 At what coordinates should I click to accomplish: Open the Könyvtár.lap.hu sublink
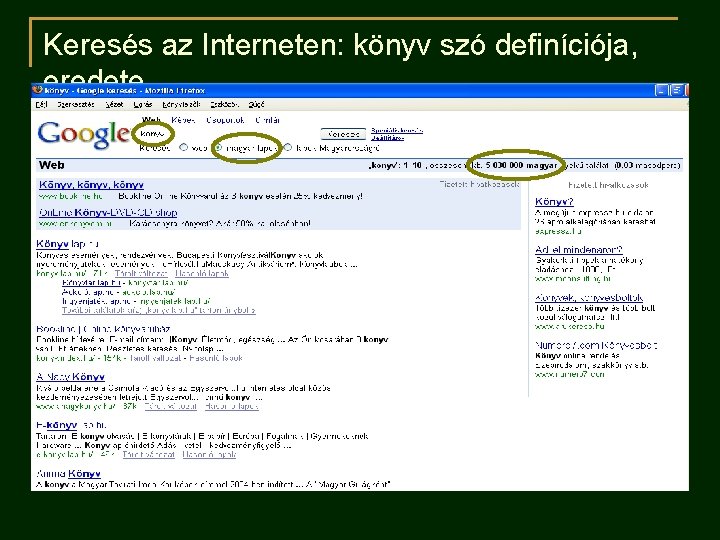(x=91, y=283)
